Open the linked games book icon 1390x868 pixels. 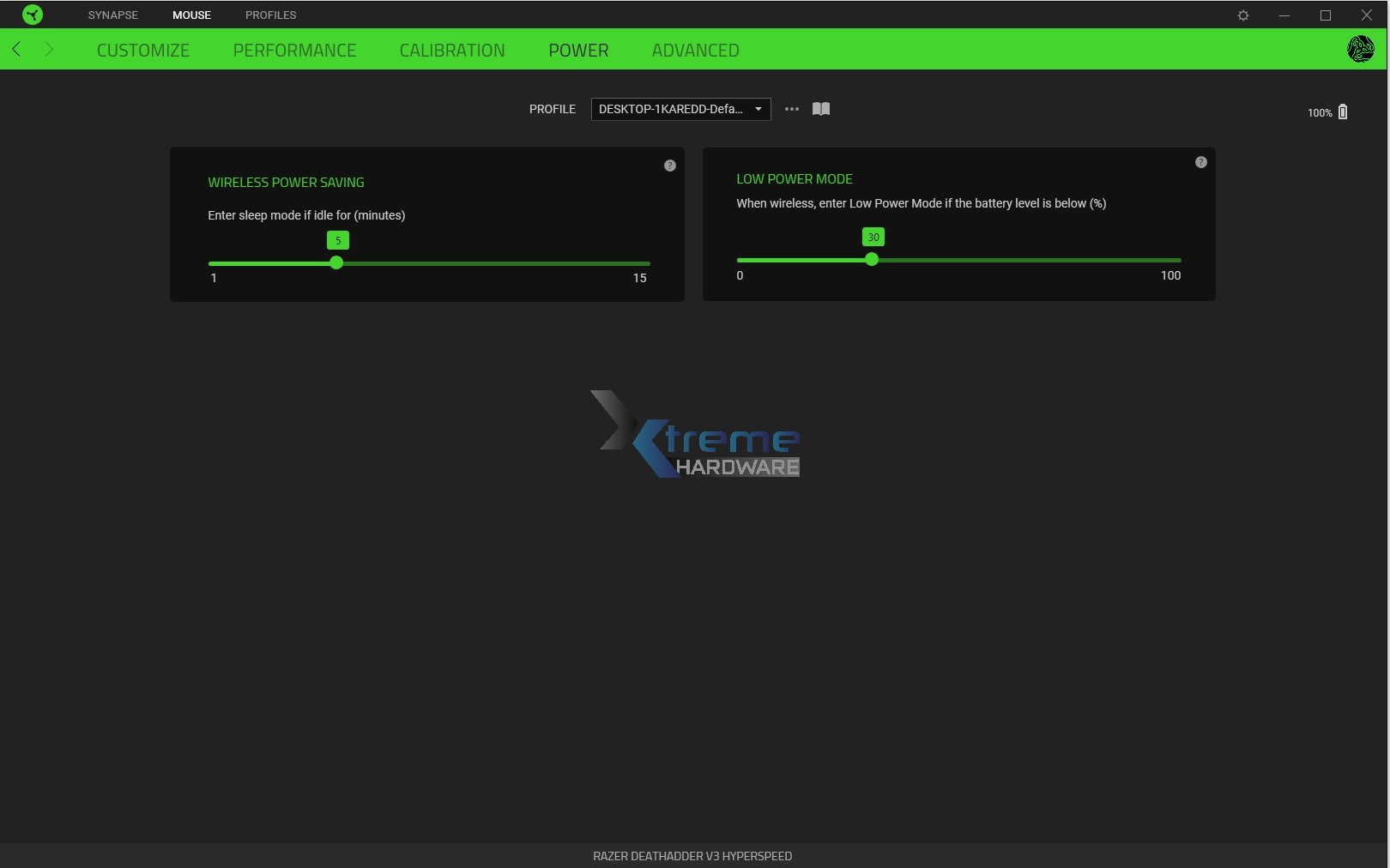tap(819, 109)
